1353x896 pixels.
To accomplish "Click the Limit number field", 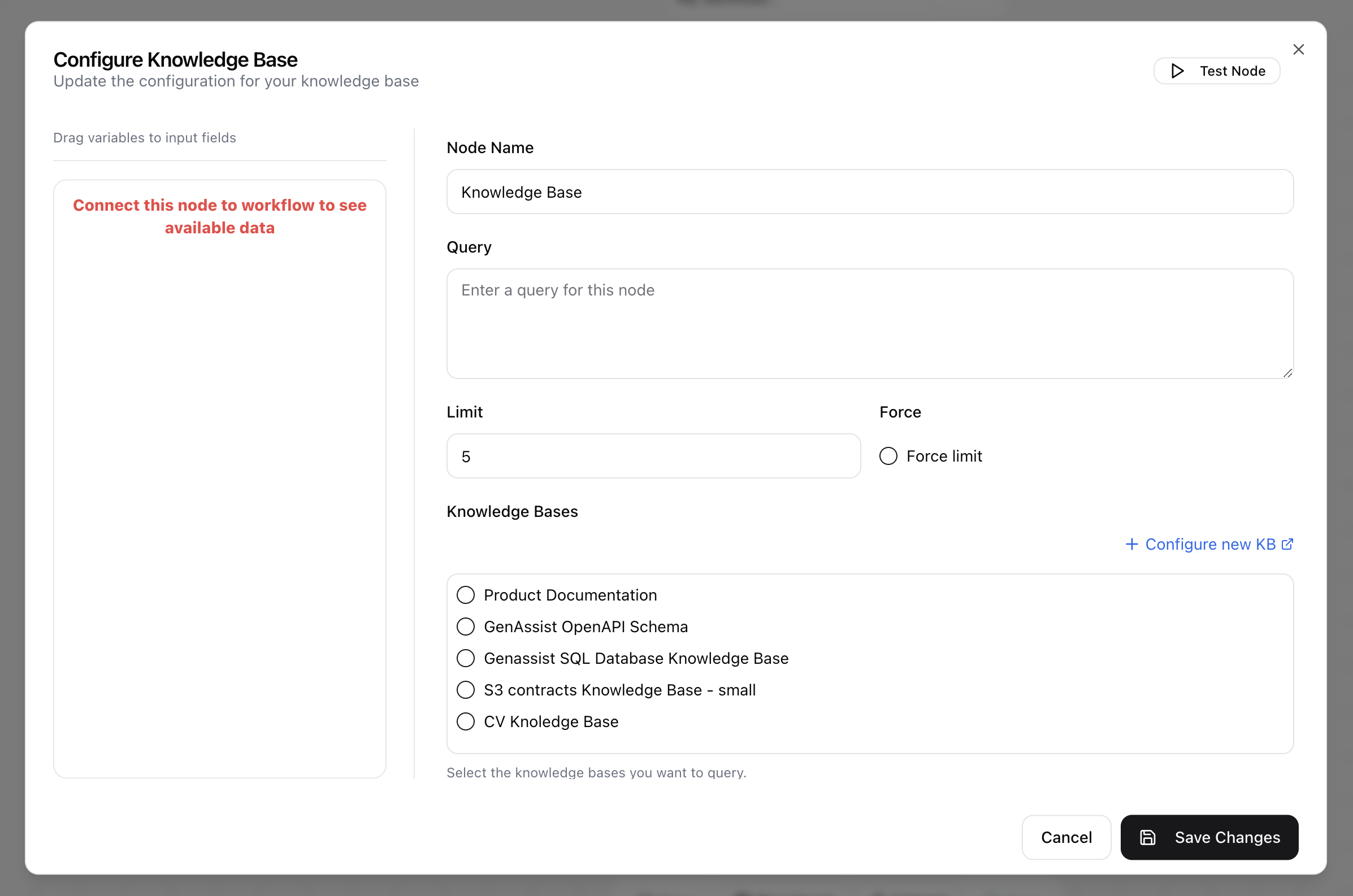I will [653, 456].
